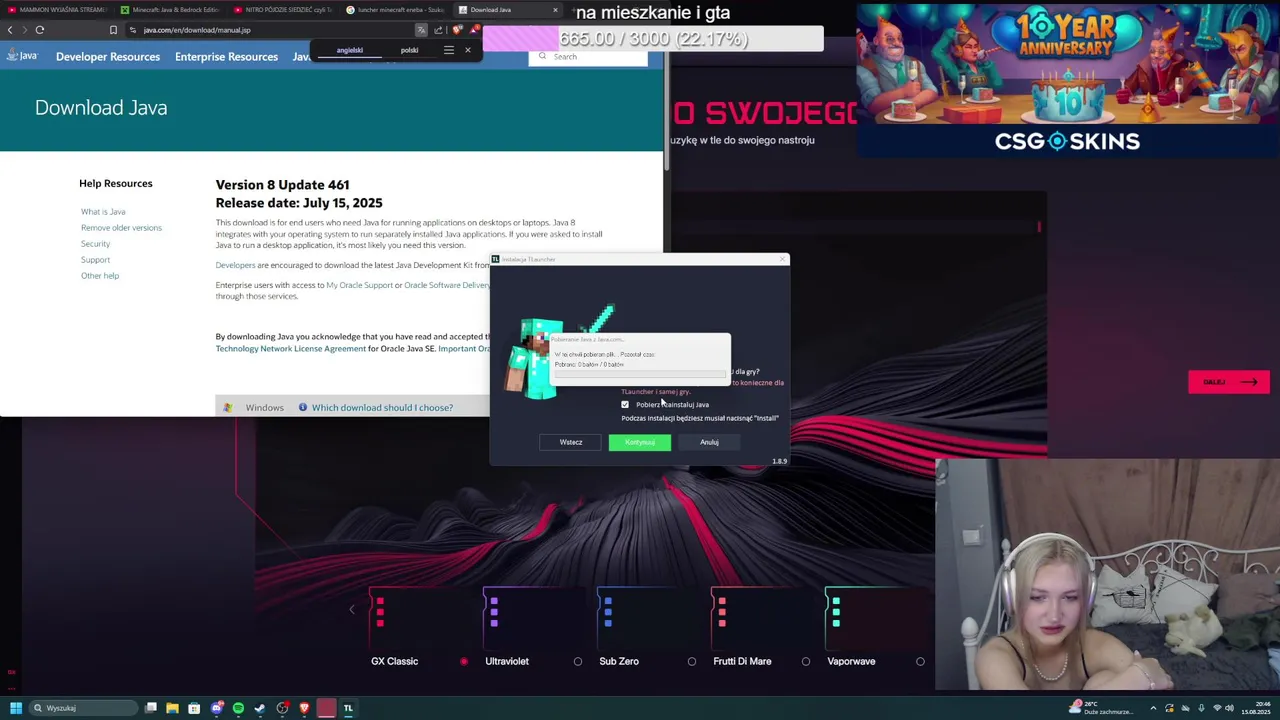This screenshot has height=720, width=1280.
Task: Open the Other help link
Action: point(100,276)
